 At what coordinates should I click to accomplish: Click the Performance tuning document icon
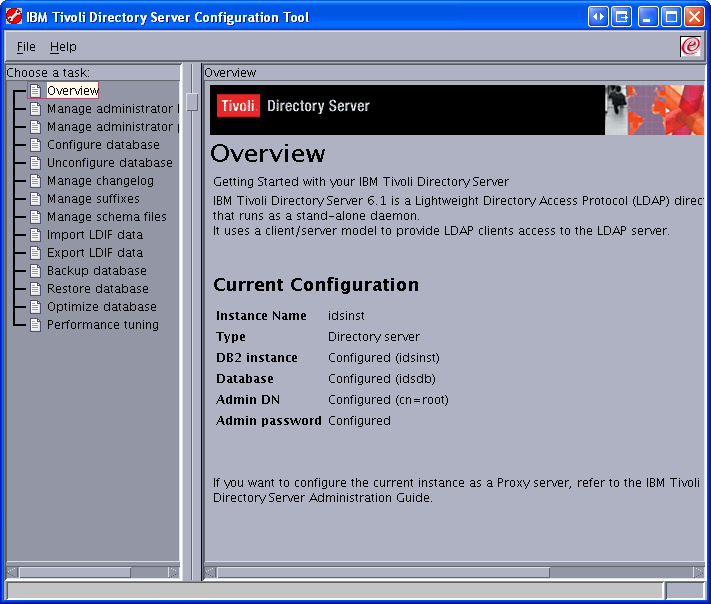pos(35,325)
